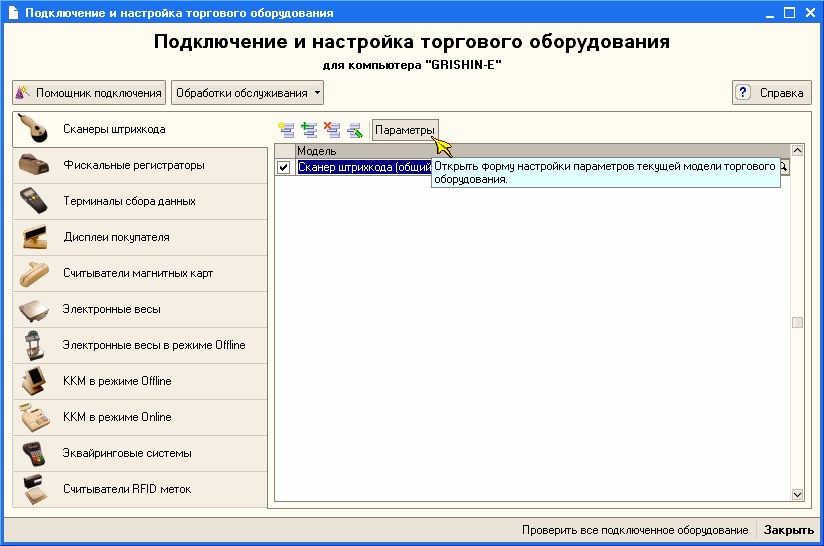Go to Считыватели магнитных карт tab
The image size is (824, 546).
point(138,273)
